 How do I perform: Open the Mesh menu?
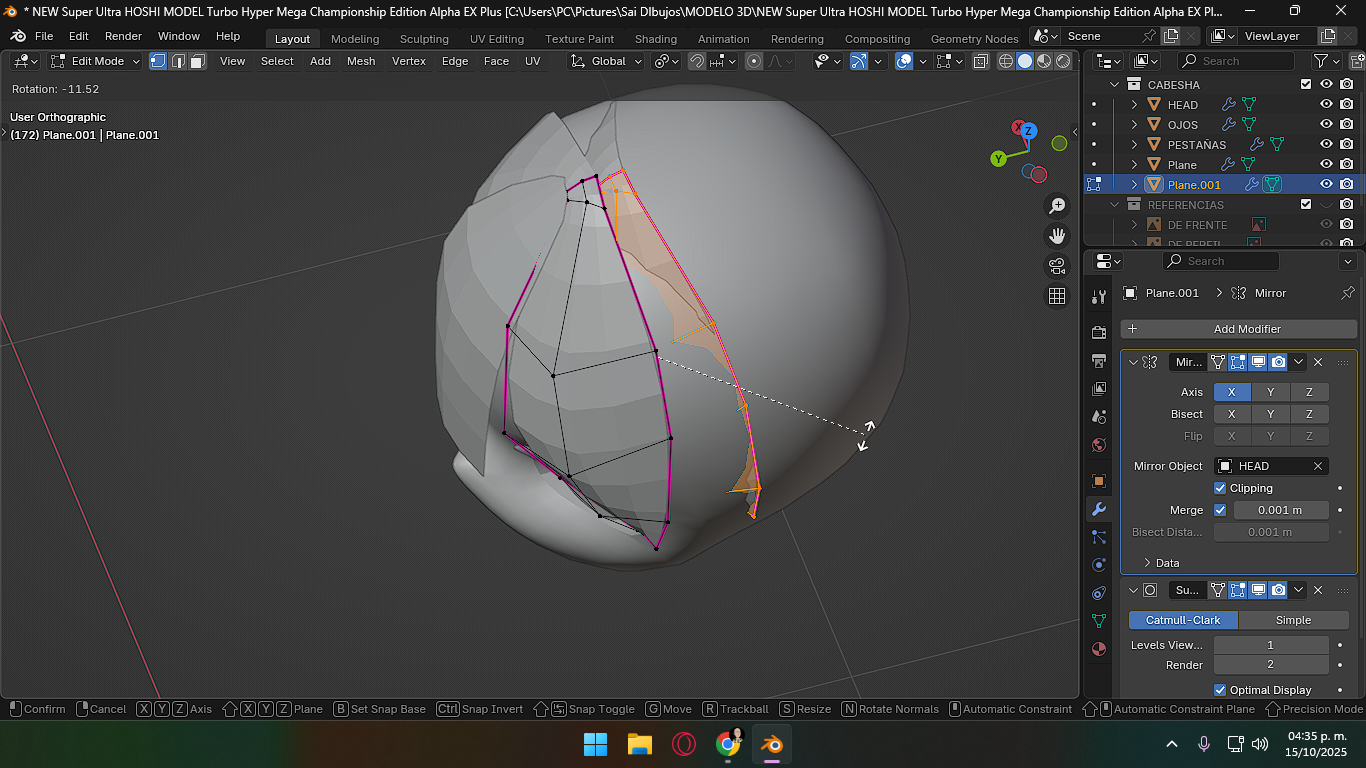(361, 61)
